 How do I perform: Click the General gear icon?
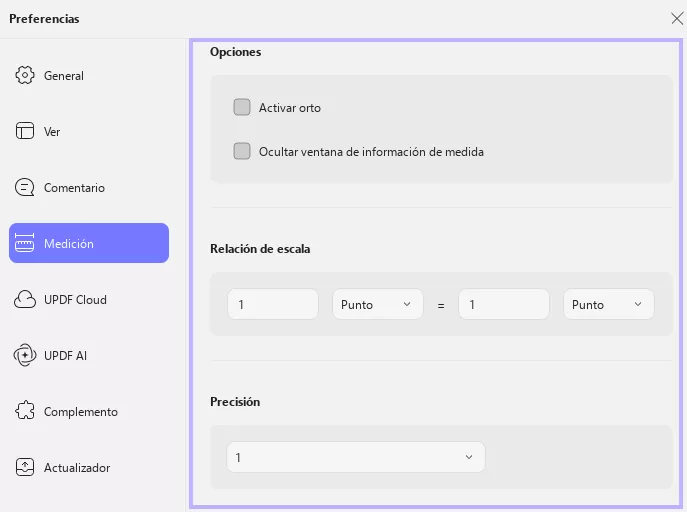(25, 75)
